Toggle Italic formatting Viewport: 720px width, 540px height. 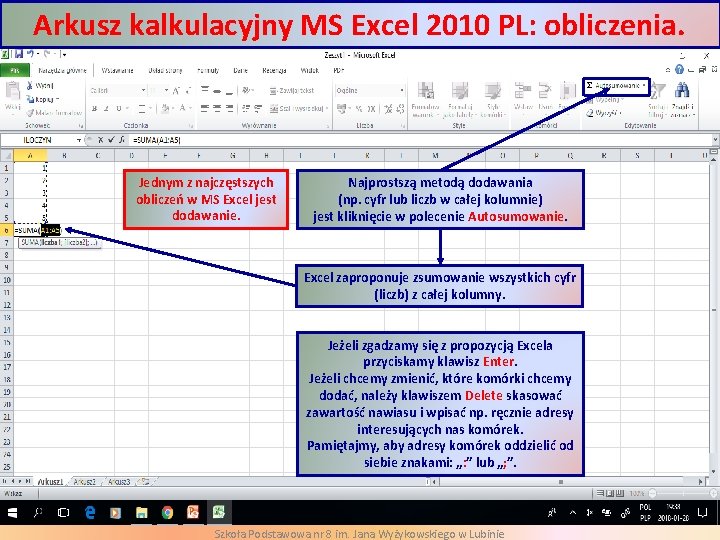pos(106,108)
